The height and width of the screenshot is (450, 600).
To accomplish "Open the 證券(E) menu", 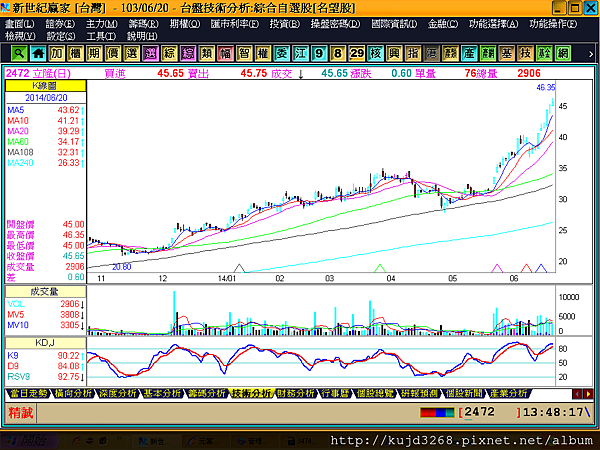I will point(60,24).
